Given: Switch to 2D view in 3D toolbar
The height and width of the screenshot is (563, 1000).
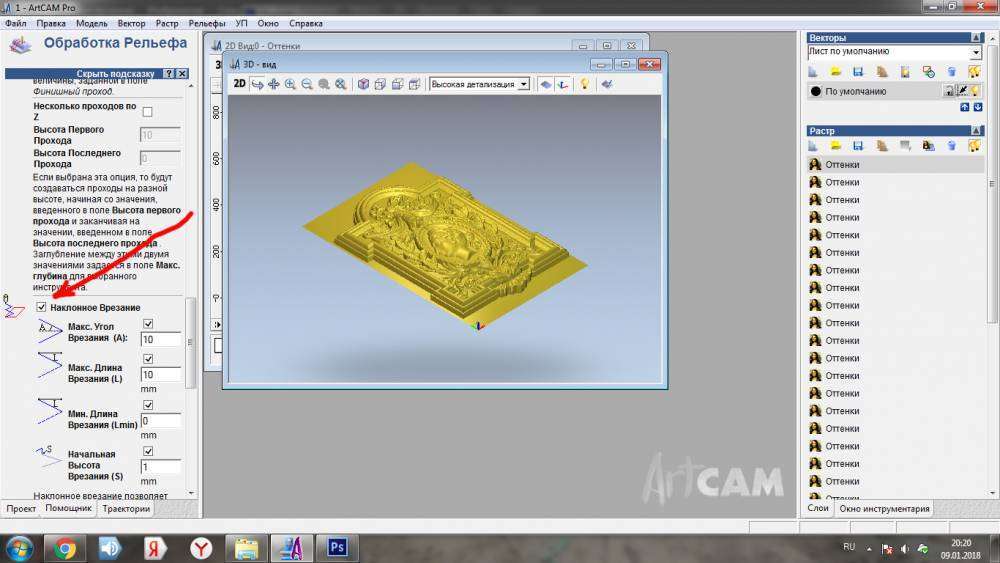Looking at the screenshot, I should point(239,85).
